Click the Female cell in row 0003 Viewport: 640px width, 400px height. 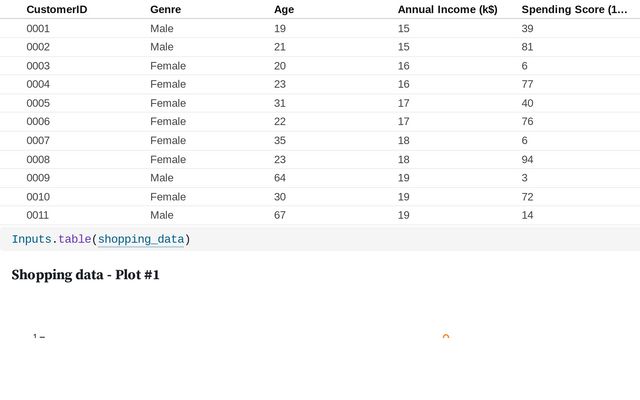(x=168, y=66)
